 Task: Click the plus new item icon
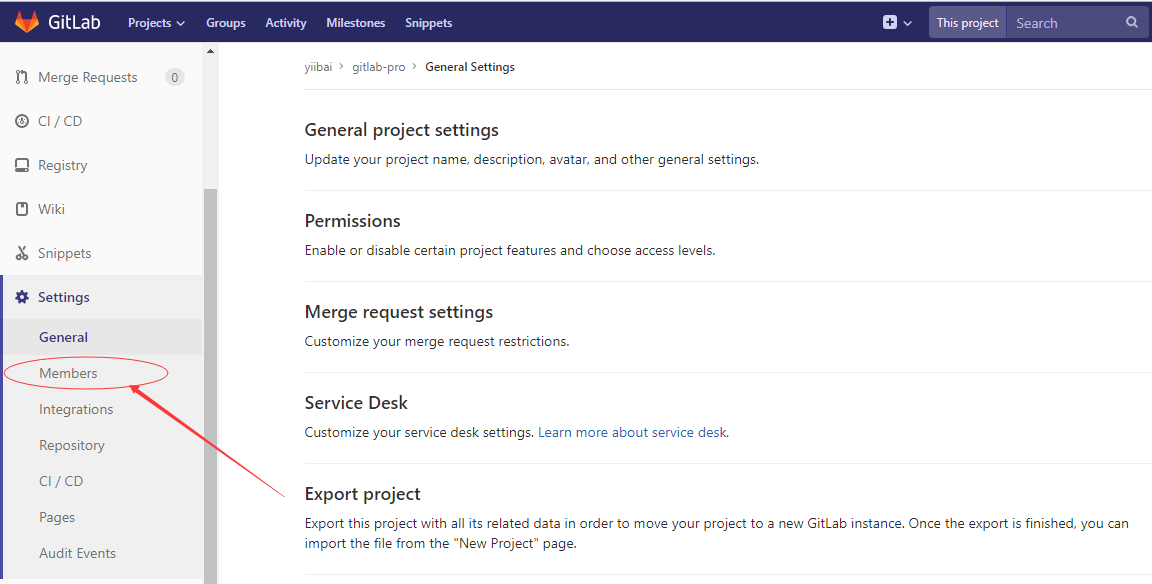click(x=890, y=22)
